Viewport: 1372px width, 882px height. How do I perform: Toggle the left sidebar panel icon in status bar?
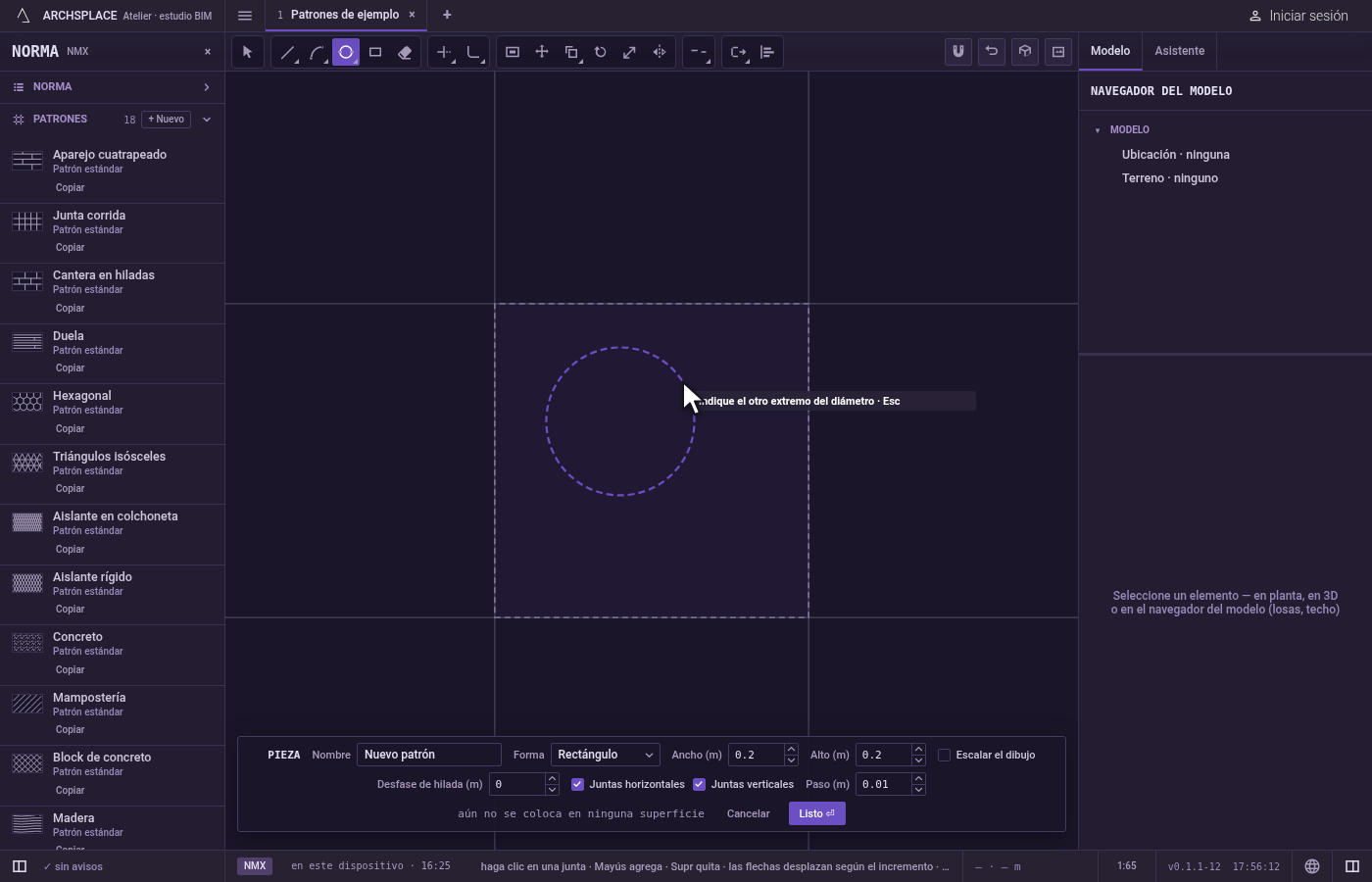coord(19,866)
